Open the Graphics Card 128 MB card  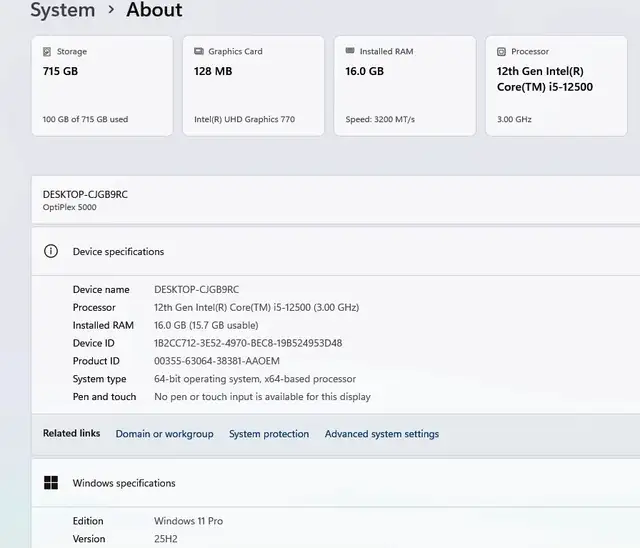click(x=253, y=86)
